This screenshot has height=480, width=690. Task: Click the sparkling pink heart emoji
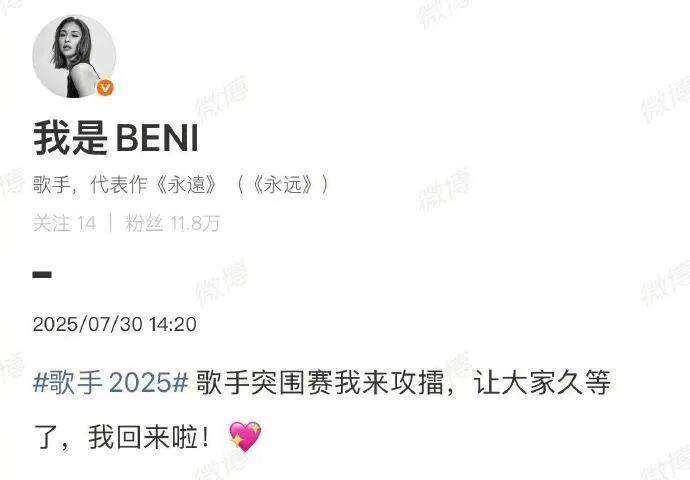click(245, 436)
